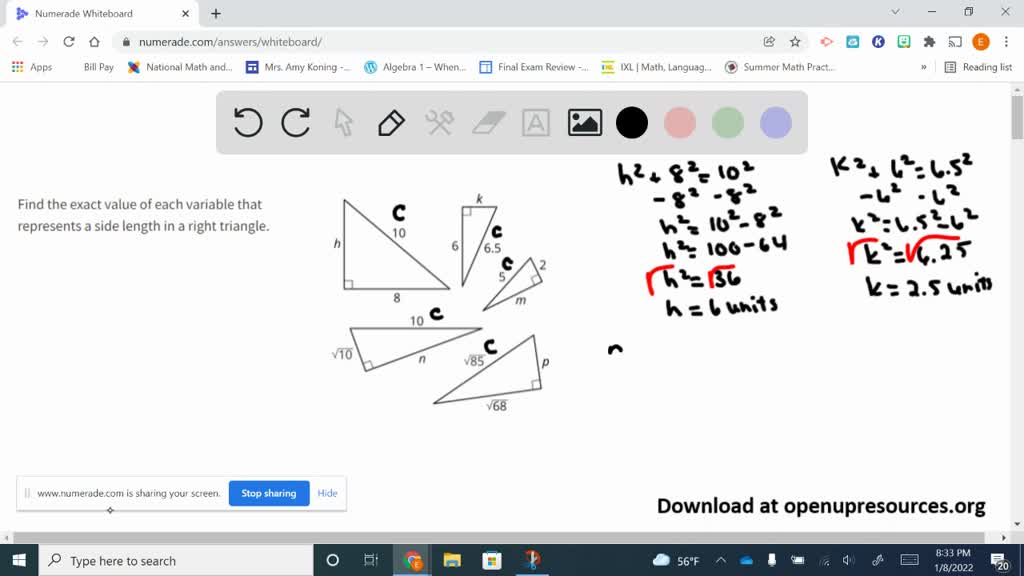Viewport: 1024px width, 576px height.
Task: Hide the screen sharing banner
Action: [327, 493]
